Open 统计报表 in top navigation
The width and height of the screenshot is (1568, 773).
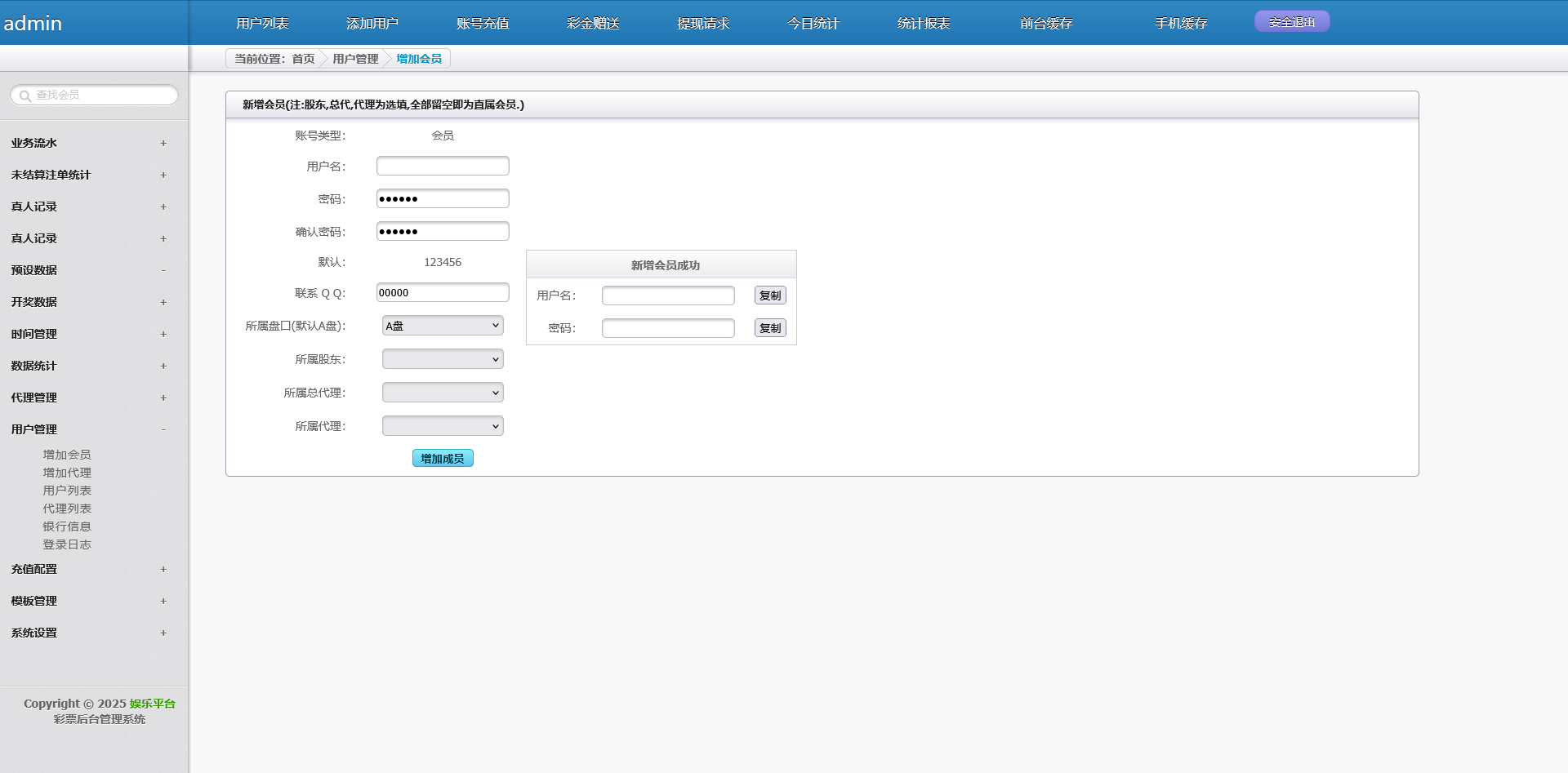point(924,24)
